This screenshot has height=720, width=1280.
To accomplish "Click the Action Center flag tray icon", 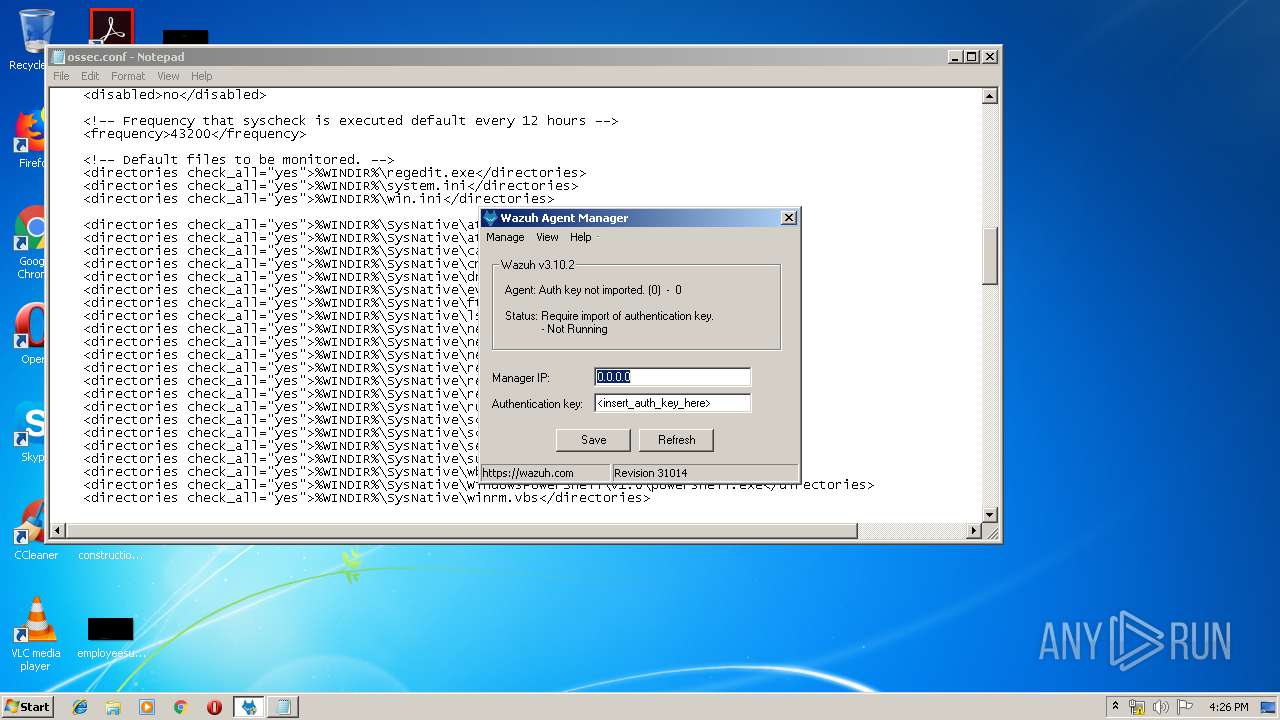I will click(x=1185, y=707).
